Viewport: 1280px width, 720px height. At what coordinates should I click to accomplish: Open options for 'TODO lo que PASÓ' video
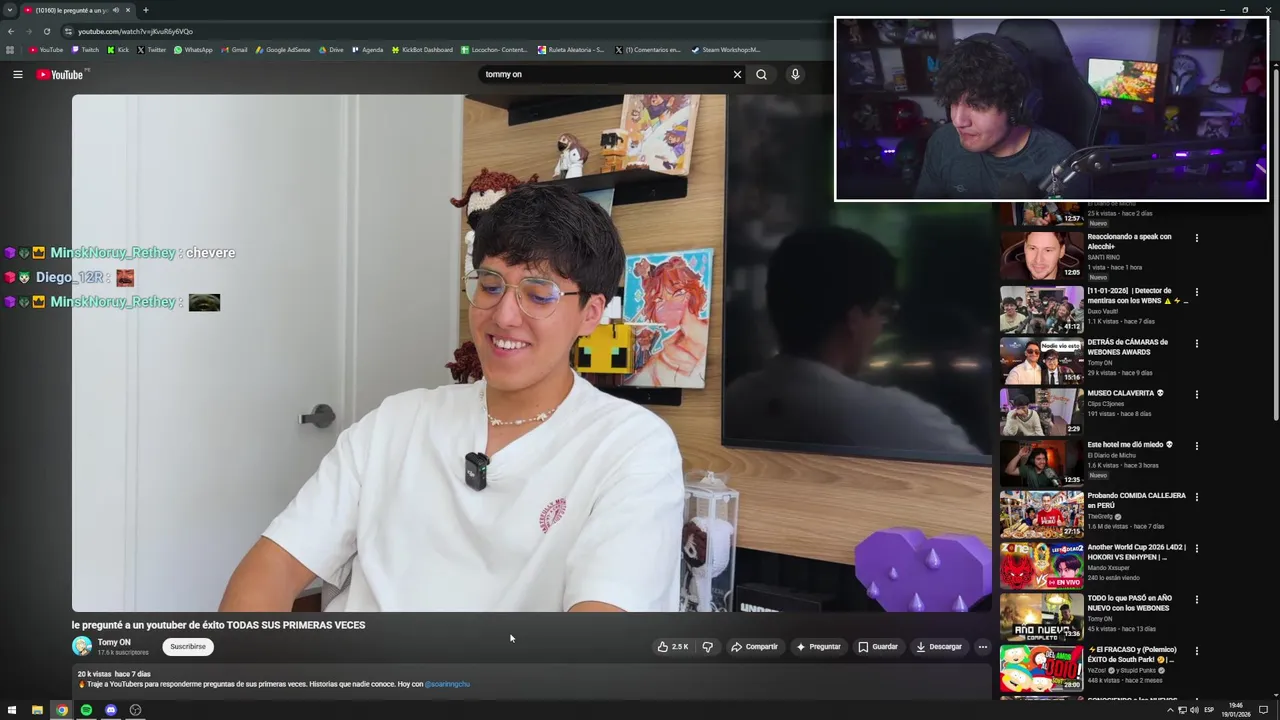pyautogui.click(x=1196, y=600)
